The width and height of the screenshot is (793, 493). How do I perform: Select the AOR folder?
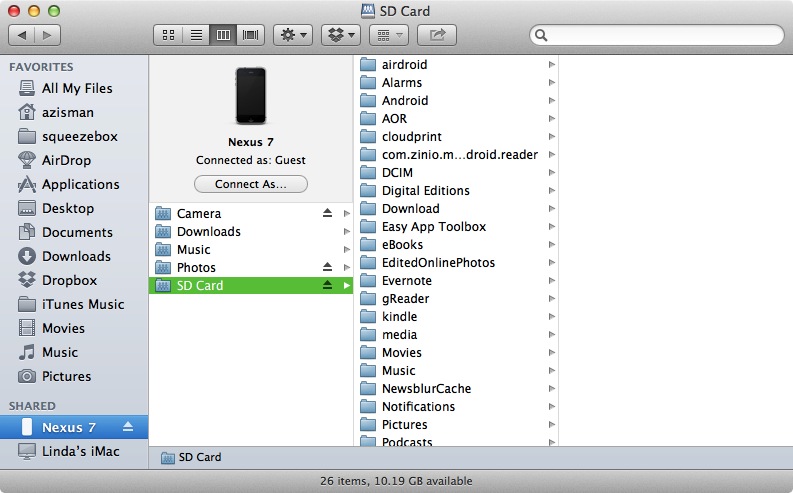point(458,119)
